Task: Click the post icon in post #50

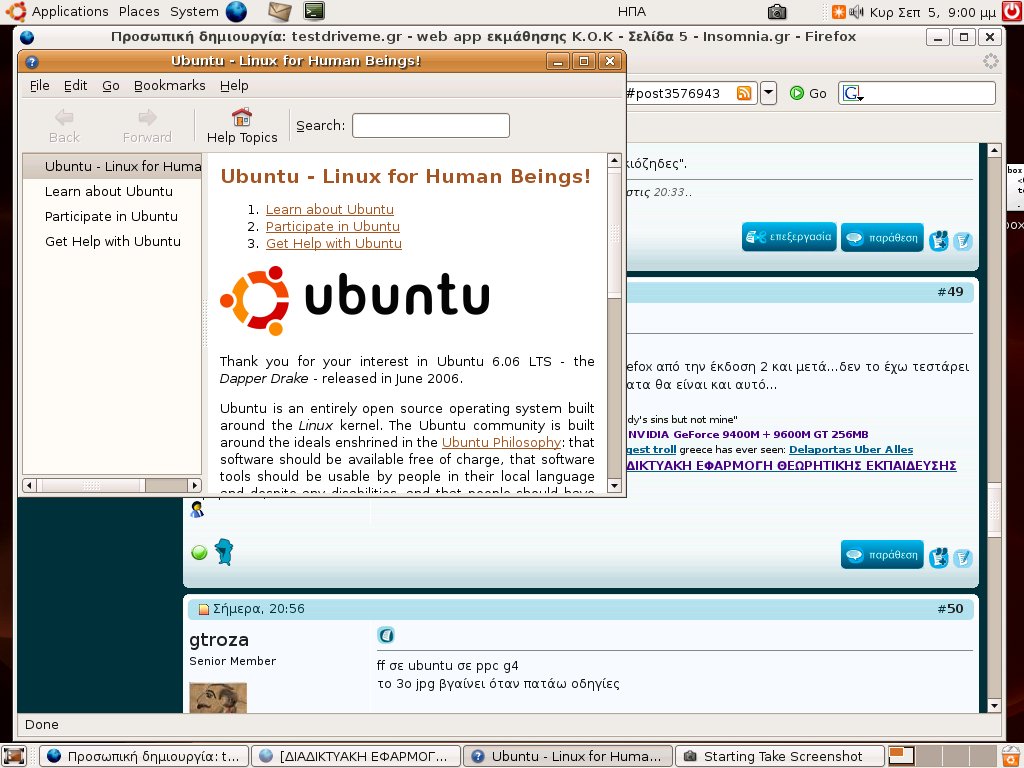Action: [x=386, y=635]
